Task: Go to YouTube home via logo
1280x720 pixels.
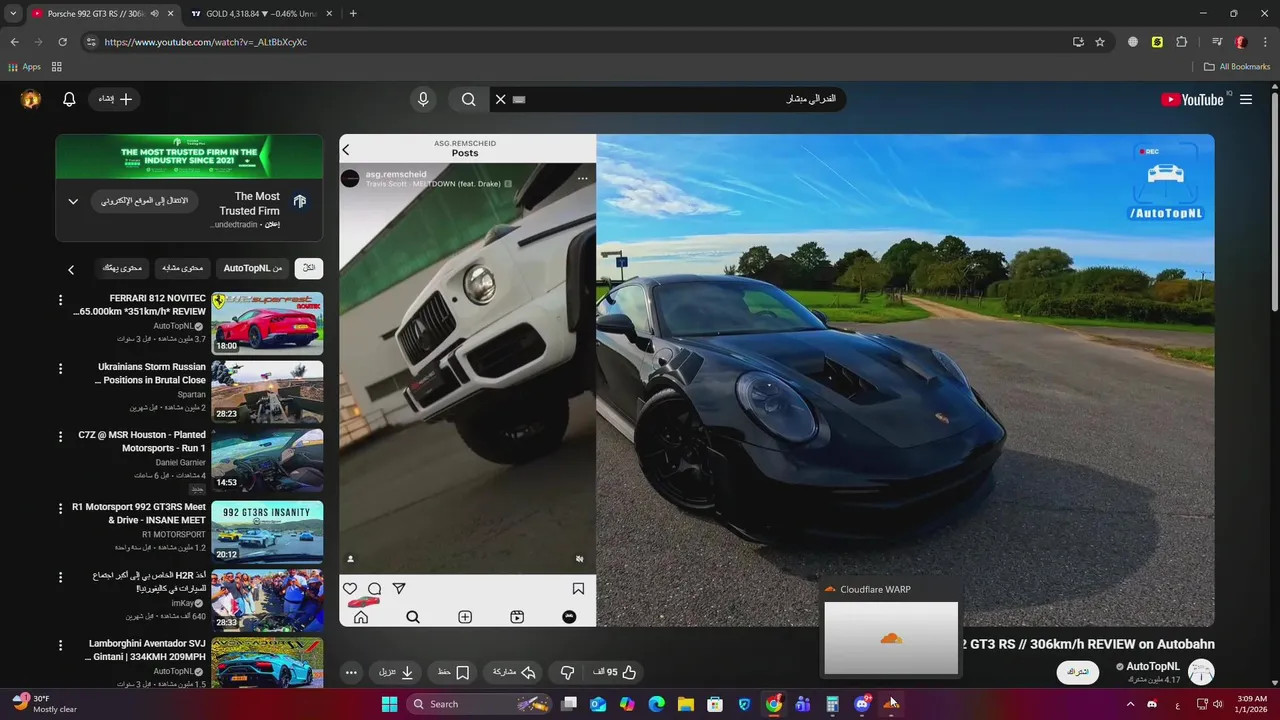Action: pos(1192,100)
